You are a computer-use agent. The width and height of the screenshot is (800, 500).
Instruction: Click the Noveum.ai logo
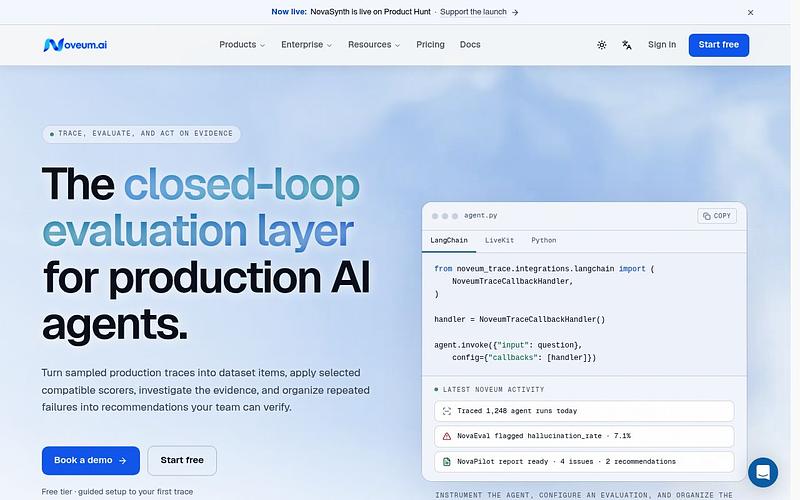pos(75,45)
